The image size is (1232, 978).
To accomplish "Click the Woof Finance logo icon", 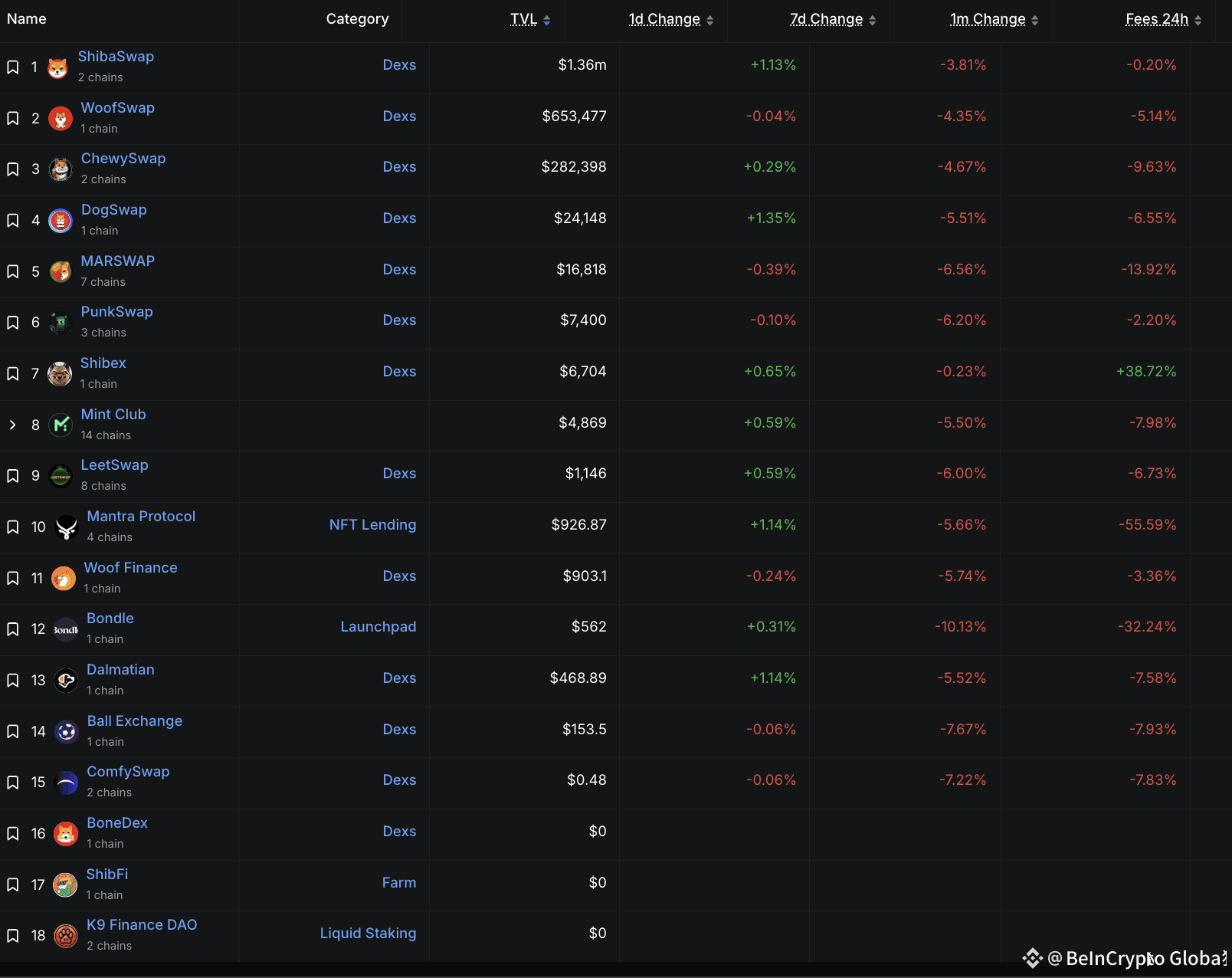I will [x=64, y=579].
